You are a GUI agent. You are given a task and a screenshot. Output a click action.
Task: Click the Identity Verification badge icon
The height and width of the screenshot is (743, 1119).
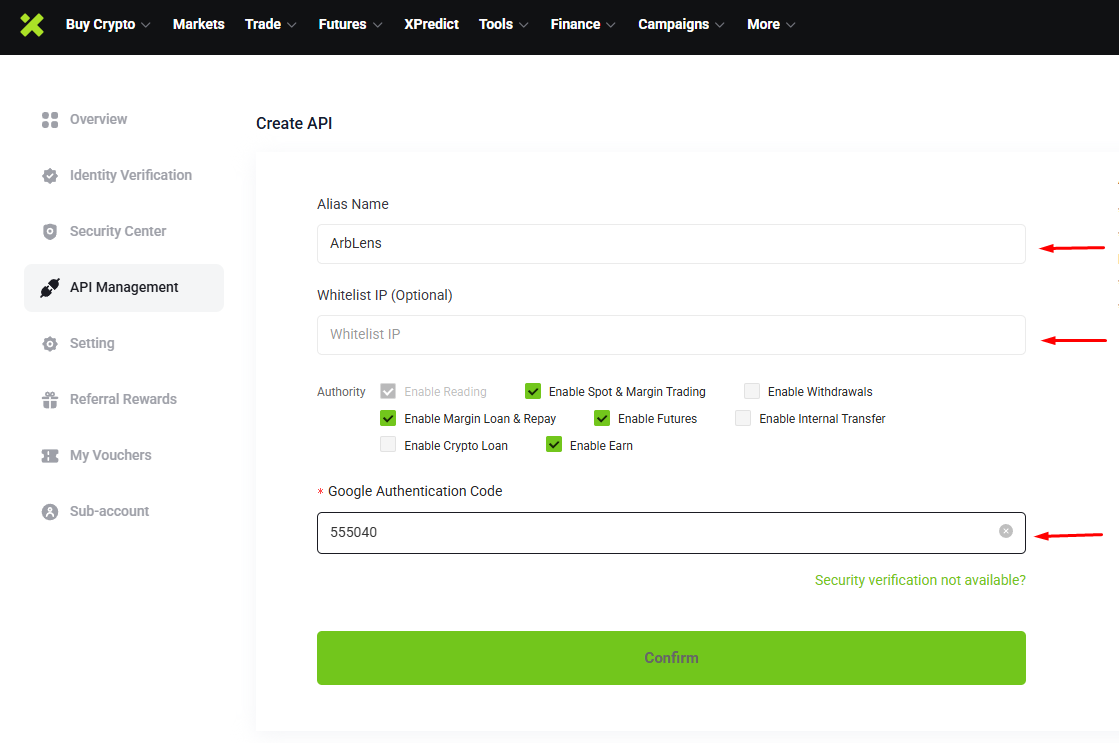[50, 176]
